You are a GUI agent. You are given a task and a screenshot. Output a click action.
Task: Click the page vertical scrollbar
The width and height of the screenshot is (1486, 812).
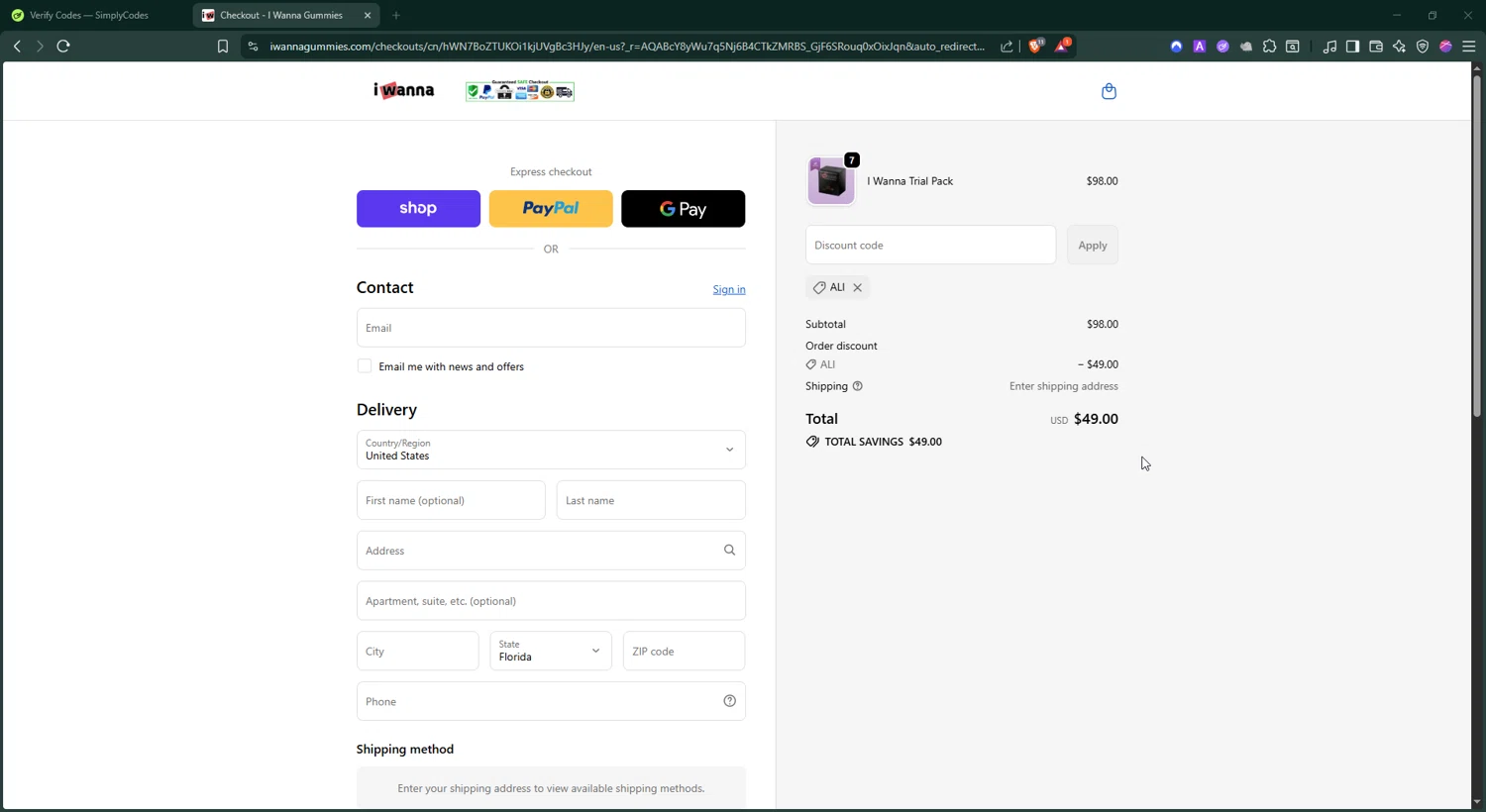1477,248
